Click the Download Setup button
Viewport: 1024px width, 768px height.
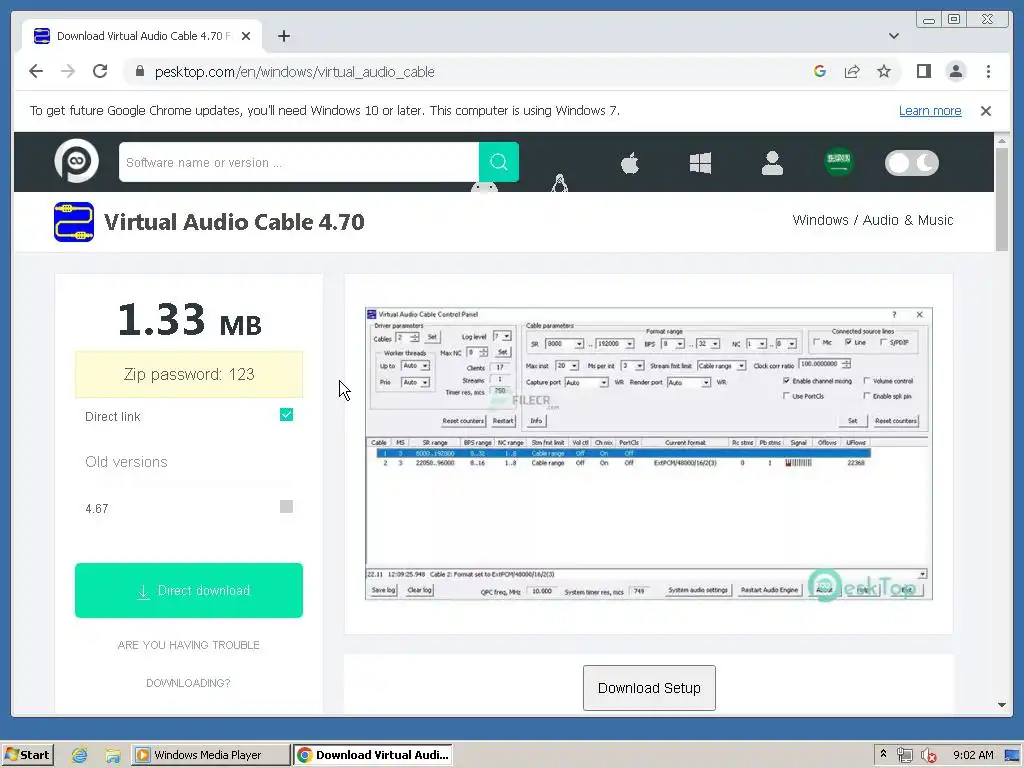click(649, 688)
